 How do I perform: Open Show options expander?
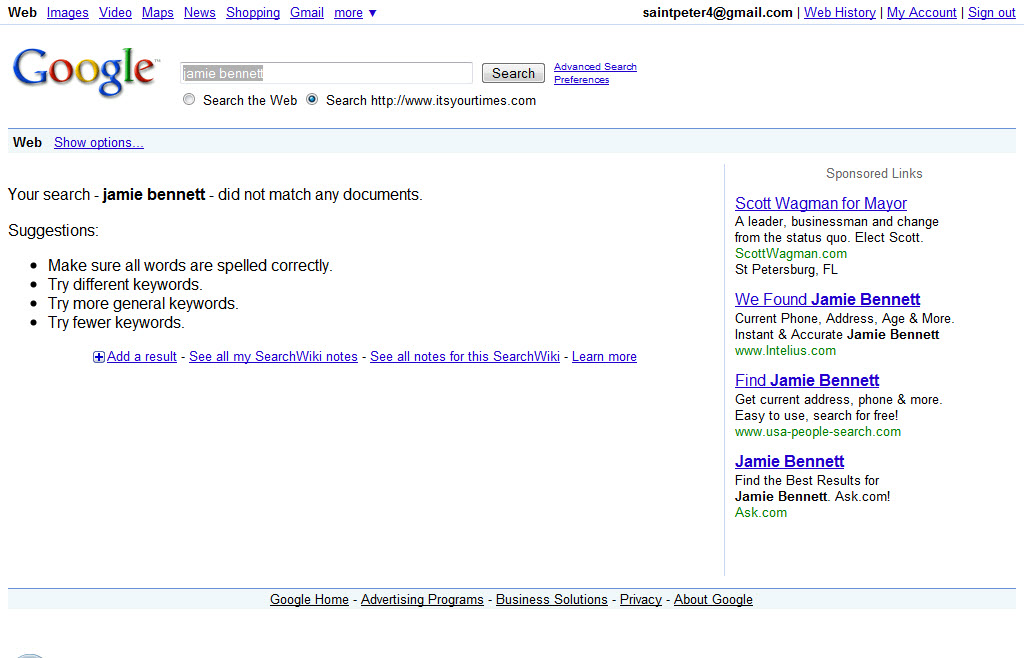99,142
